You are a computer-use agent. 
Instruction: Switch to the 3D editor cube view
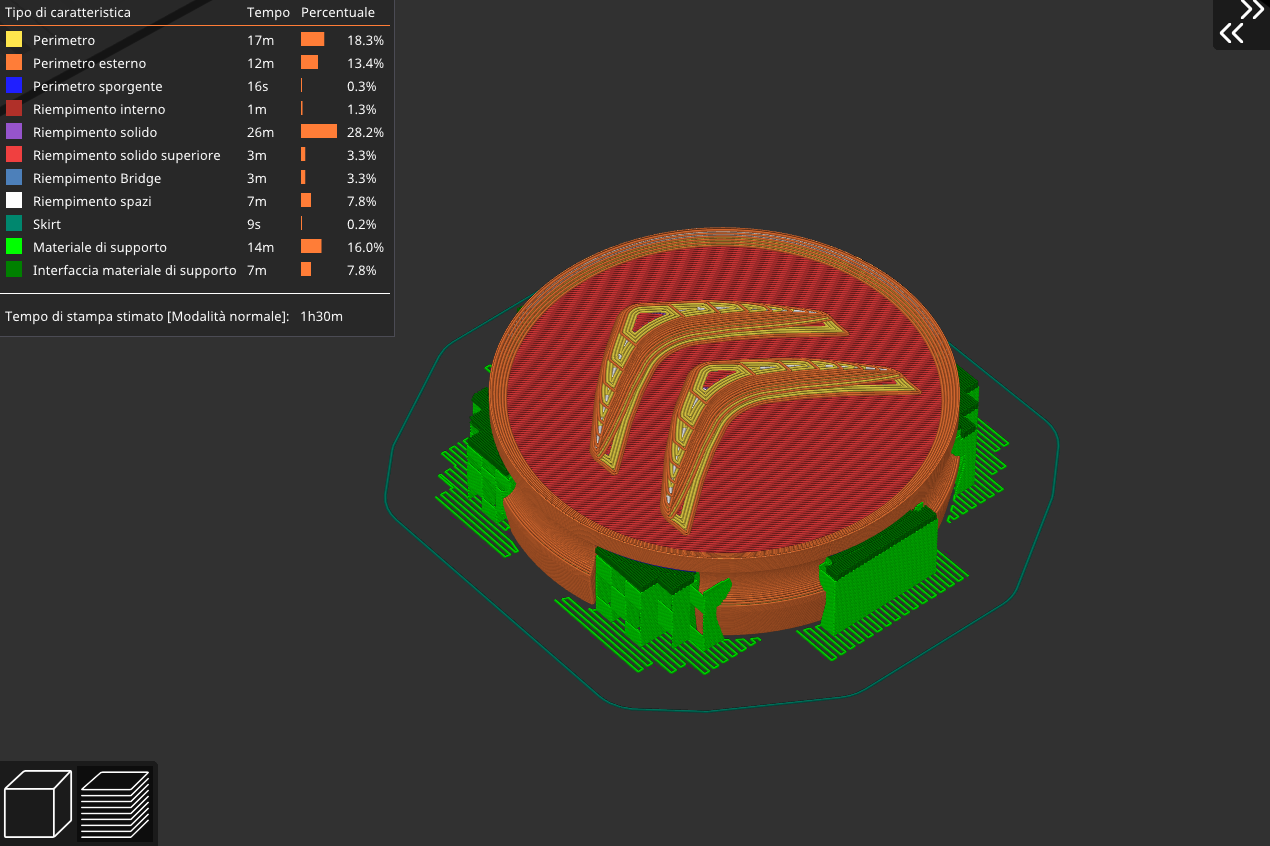[x=38, y=804]
